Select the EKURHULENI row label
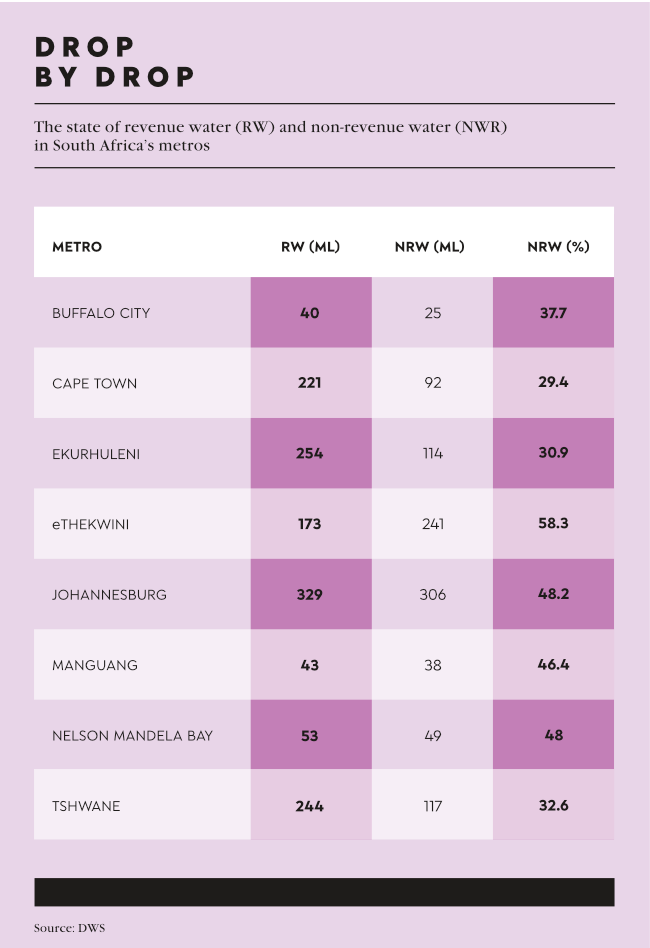This screenshot has width=650, height=948. tap(96, 454)
